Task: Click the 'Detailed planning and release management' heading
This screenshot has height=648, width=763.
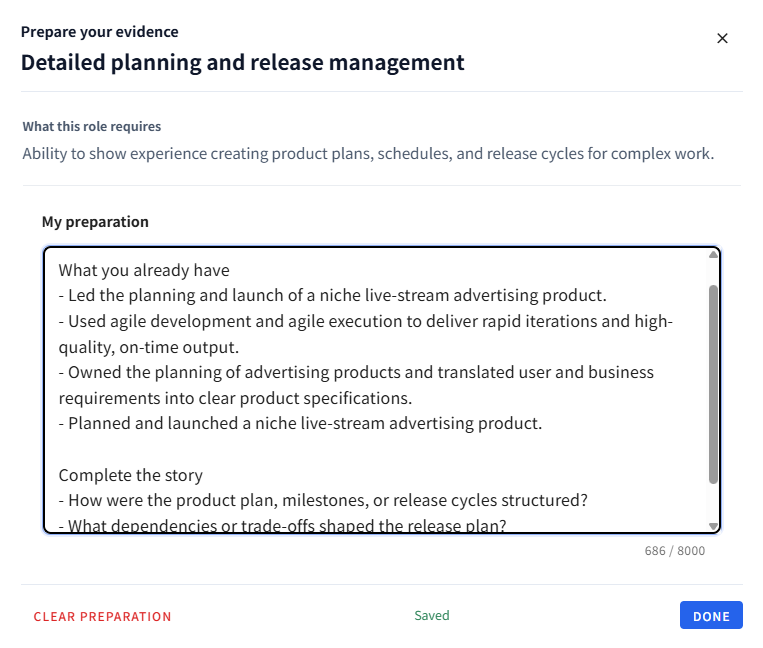Action: click(242, 63)
